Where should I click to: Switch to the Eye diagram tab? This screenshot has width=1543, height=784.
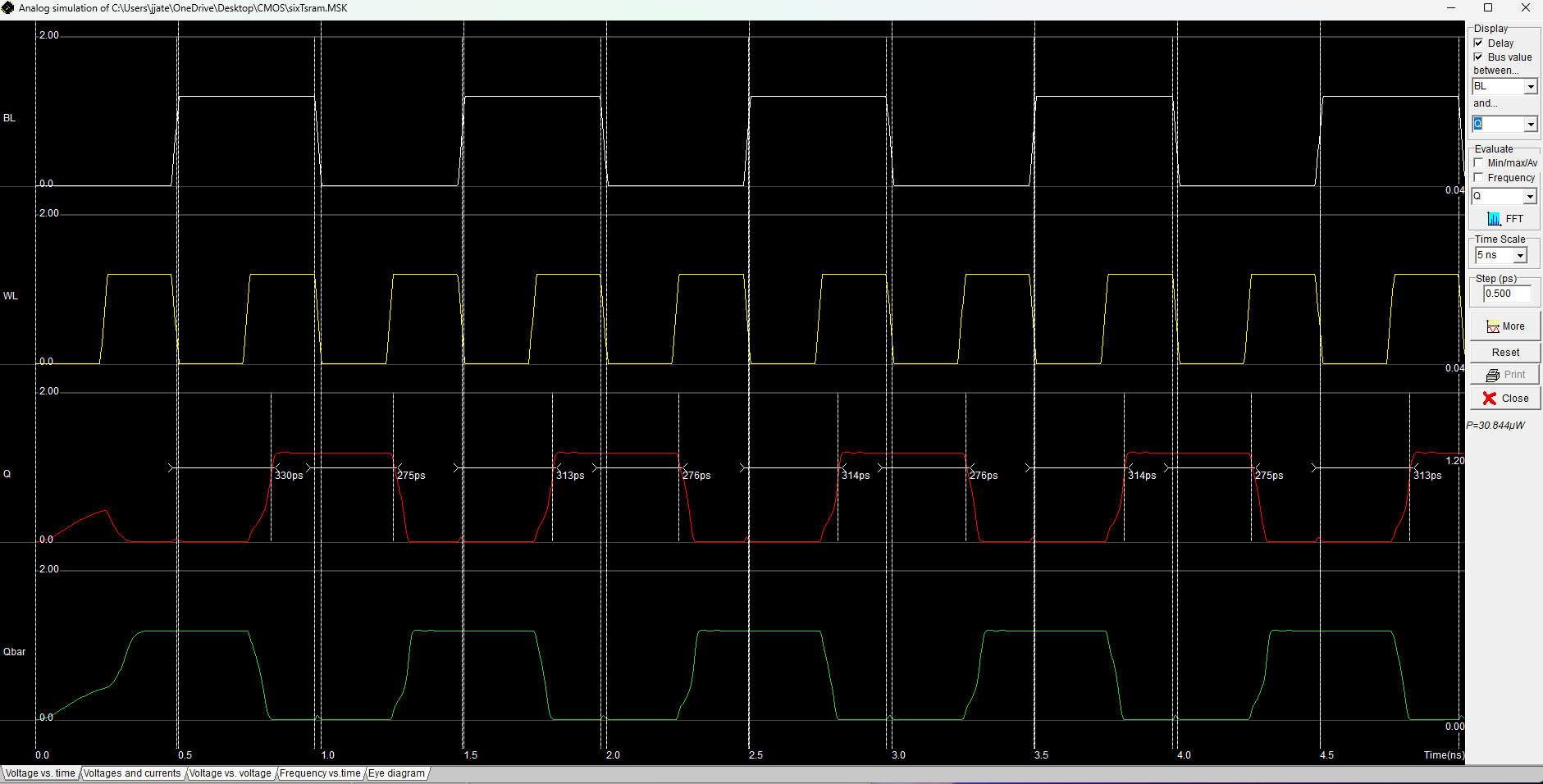pos(397,773)
